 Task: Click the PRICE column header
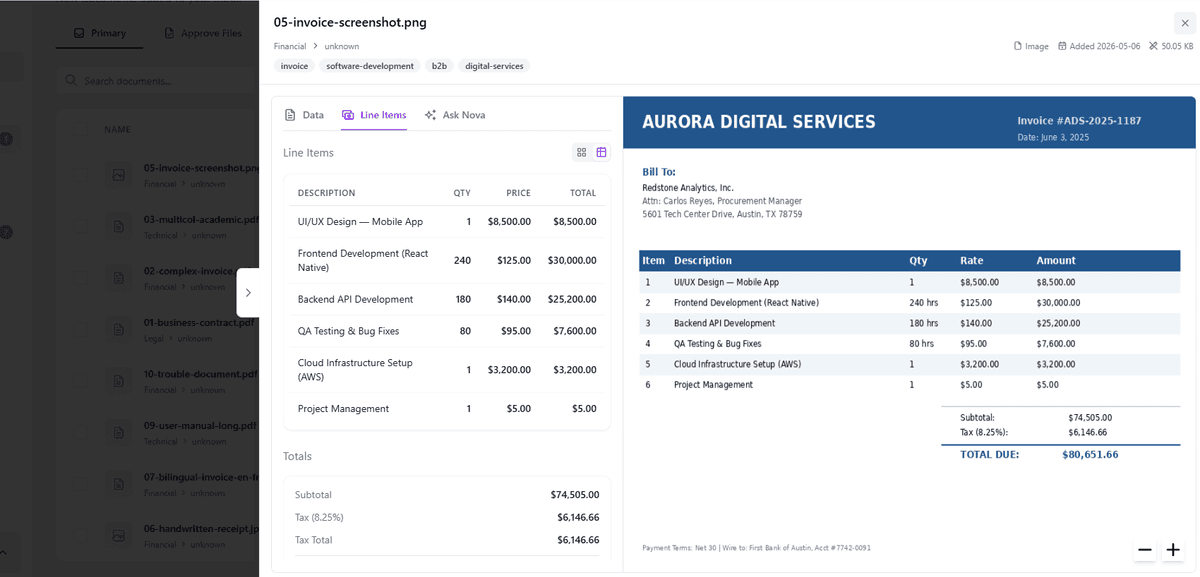click(518, 193)
